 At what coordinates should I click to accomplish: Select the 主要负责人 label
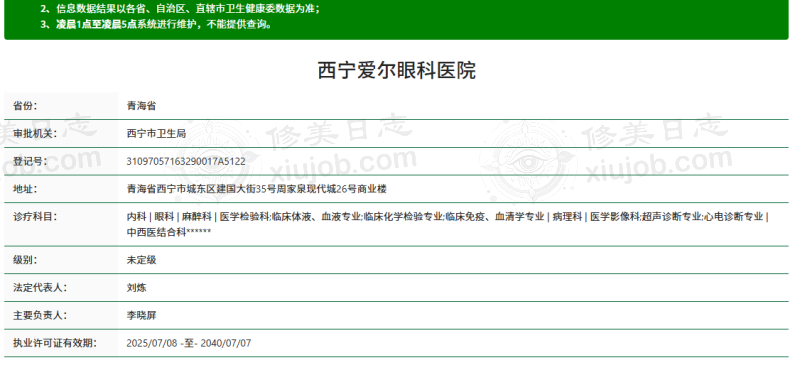40,315
